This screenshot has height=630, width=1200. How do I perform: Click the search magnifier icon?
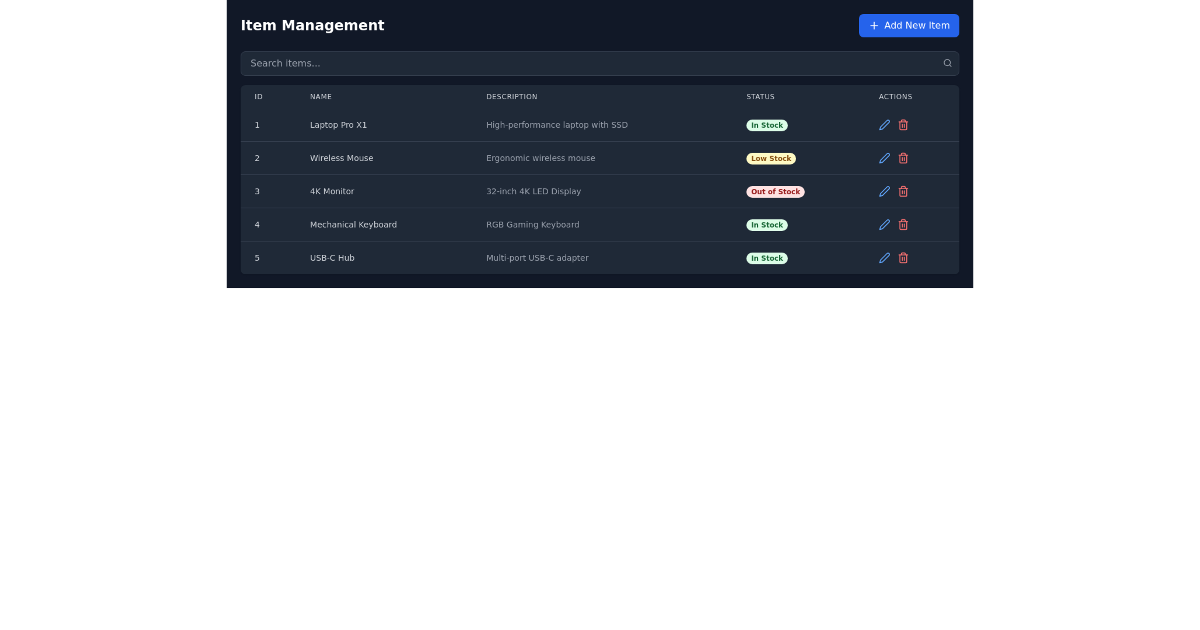click(946, 62)
